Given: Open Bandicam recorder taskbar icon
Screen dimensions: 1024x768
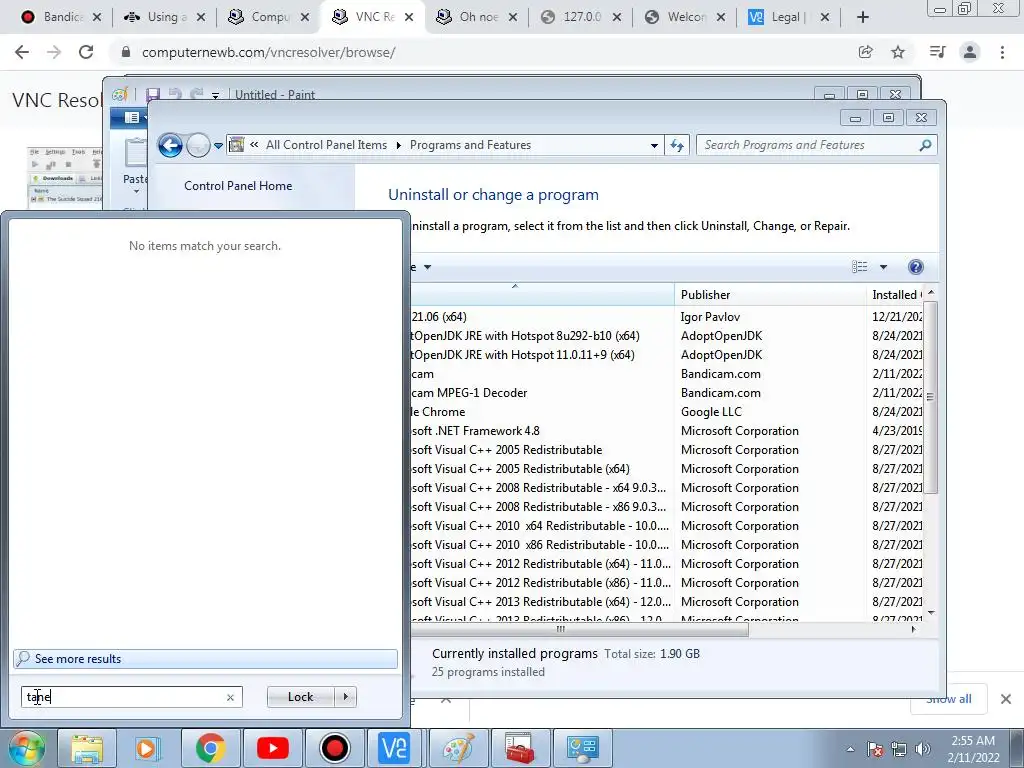Looking at the screenshot, I should coord(334,748).
